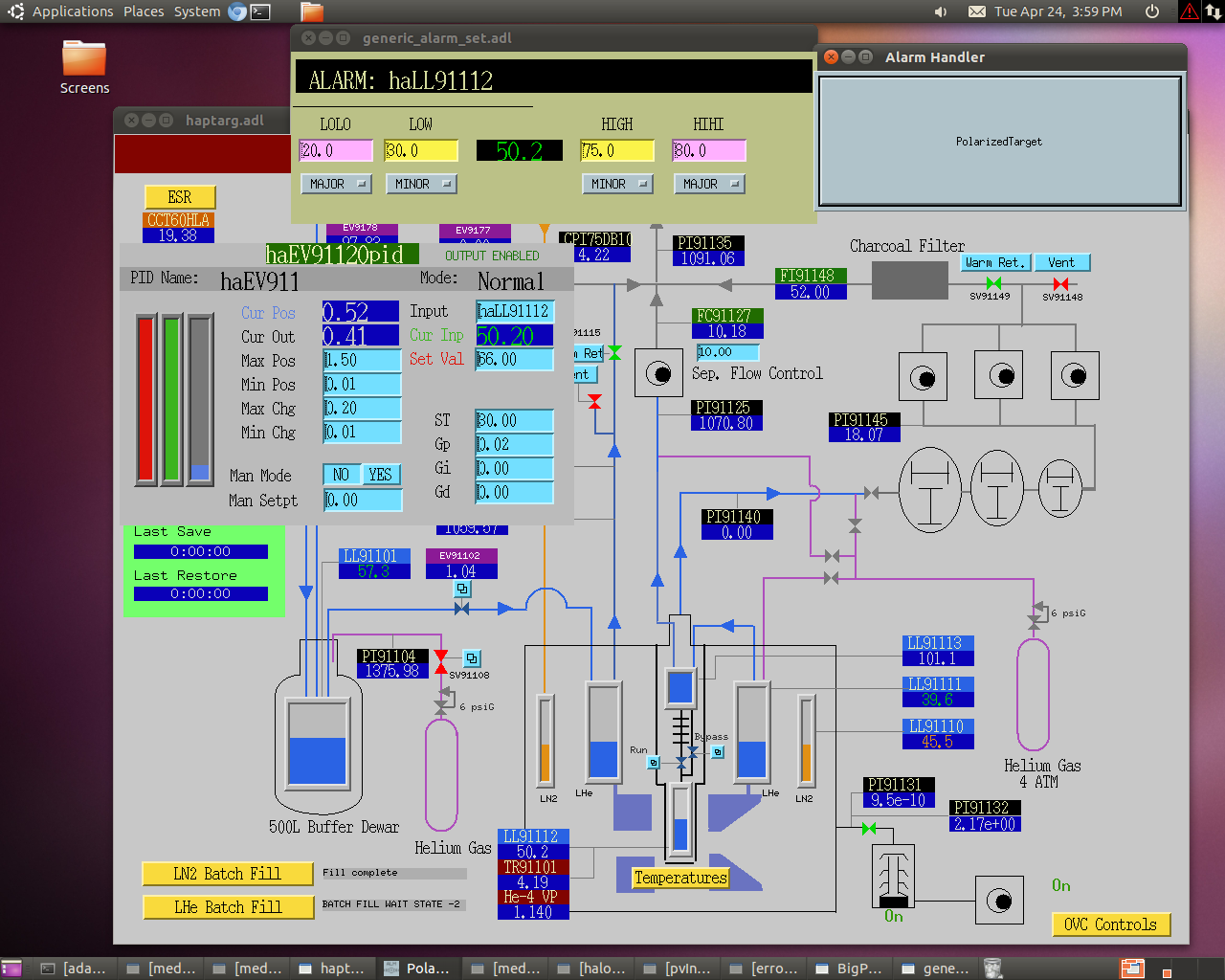Open the Places menu

click(144, 11)
